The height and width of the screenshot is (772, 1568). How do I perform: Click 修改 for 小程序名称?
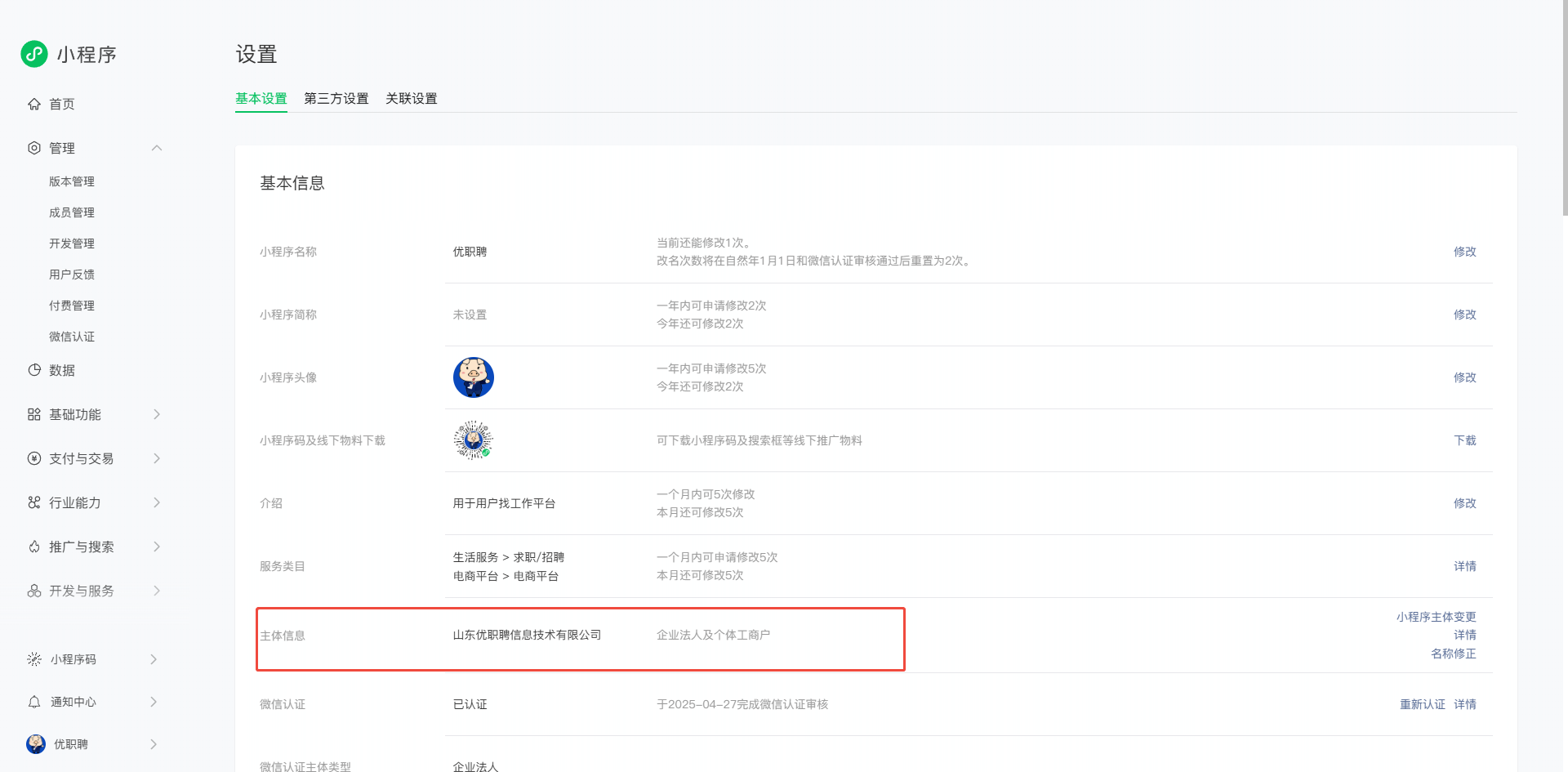1465,252
